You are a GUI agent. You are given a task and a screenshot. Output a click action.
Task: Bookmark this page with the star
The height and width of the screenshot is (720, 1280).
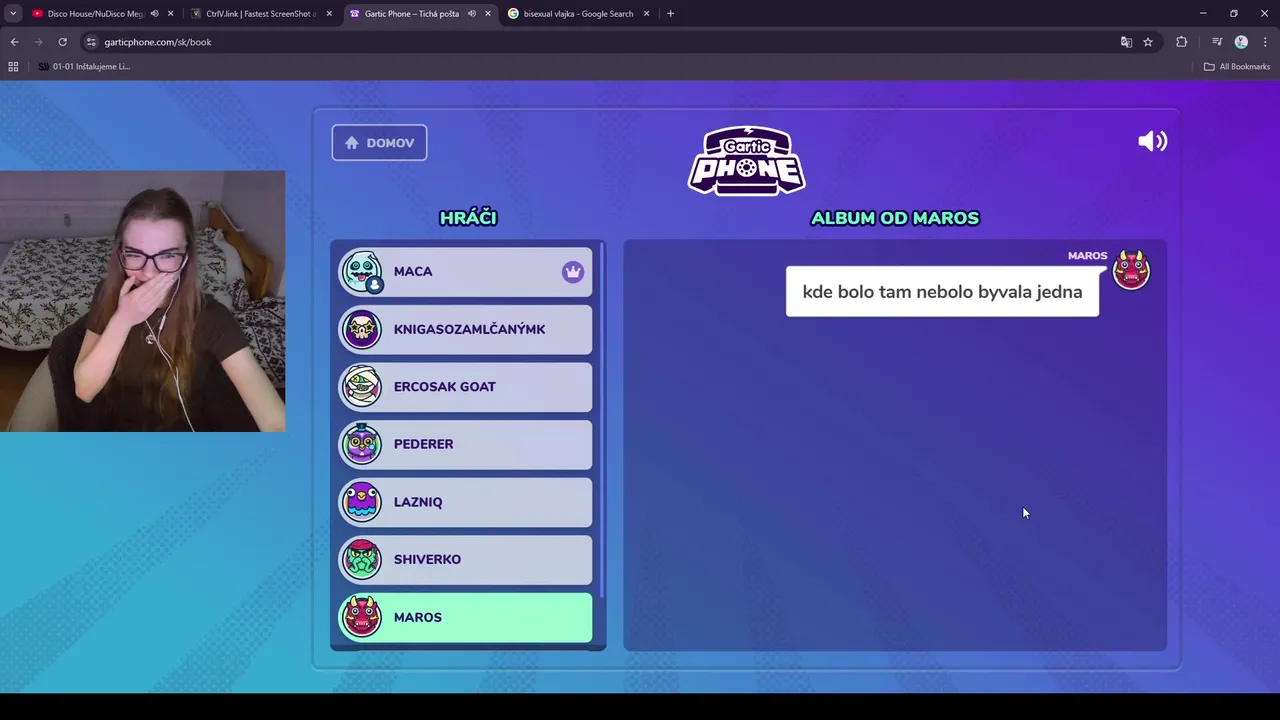[1148, 42]
